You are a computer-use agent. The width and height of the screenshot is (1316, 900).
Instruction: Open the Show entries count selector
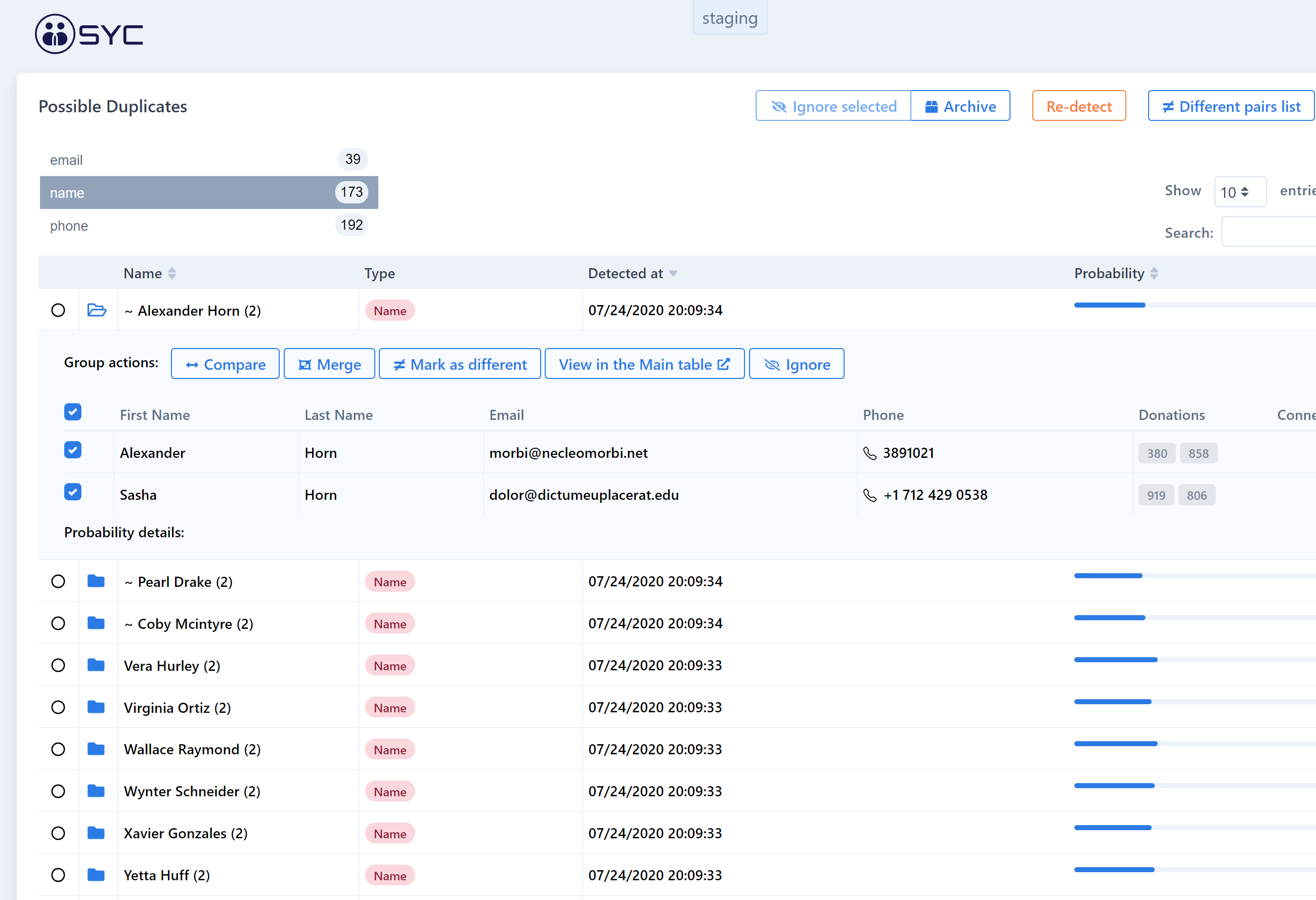pyautogui.click(x=1240, y=191)
